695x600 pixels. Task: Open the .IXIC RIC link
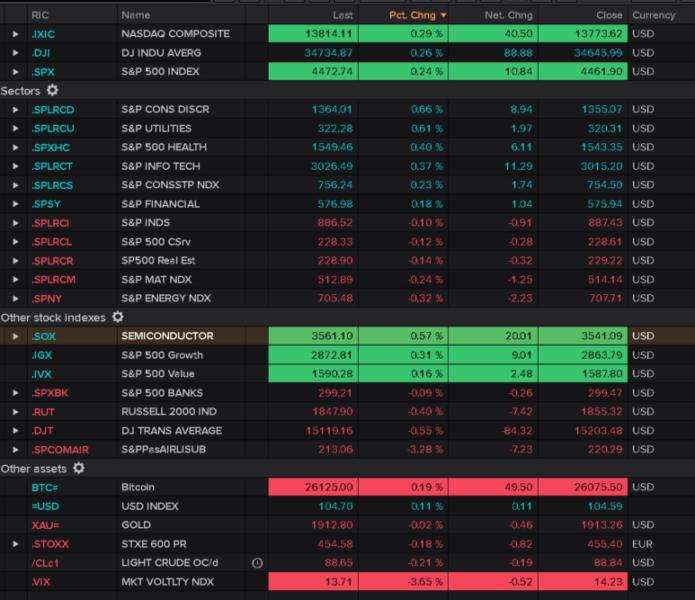click(x=43, y=34)
